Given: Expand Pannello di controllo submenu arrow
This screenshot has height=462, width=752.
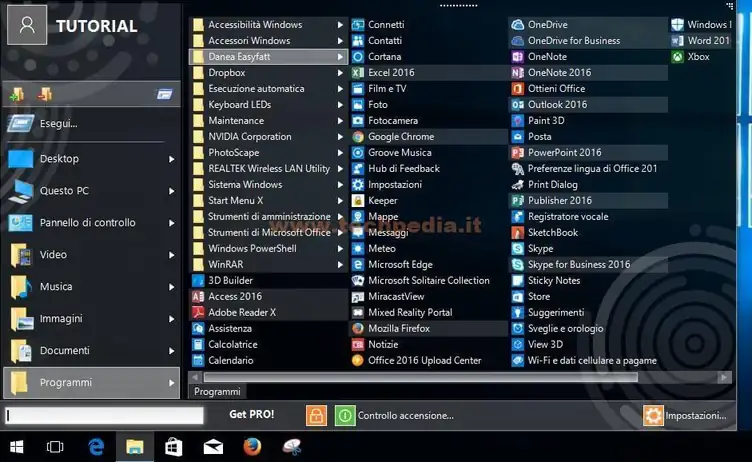Looking at the screenshot, I should point(171,223).
